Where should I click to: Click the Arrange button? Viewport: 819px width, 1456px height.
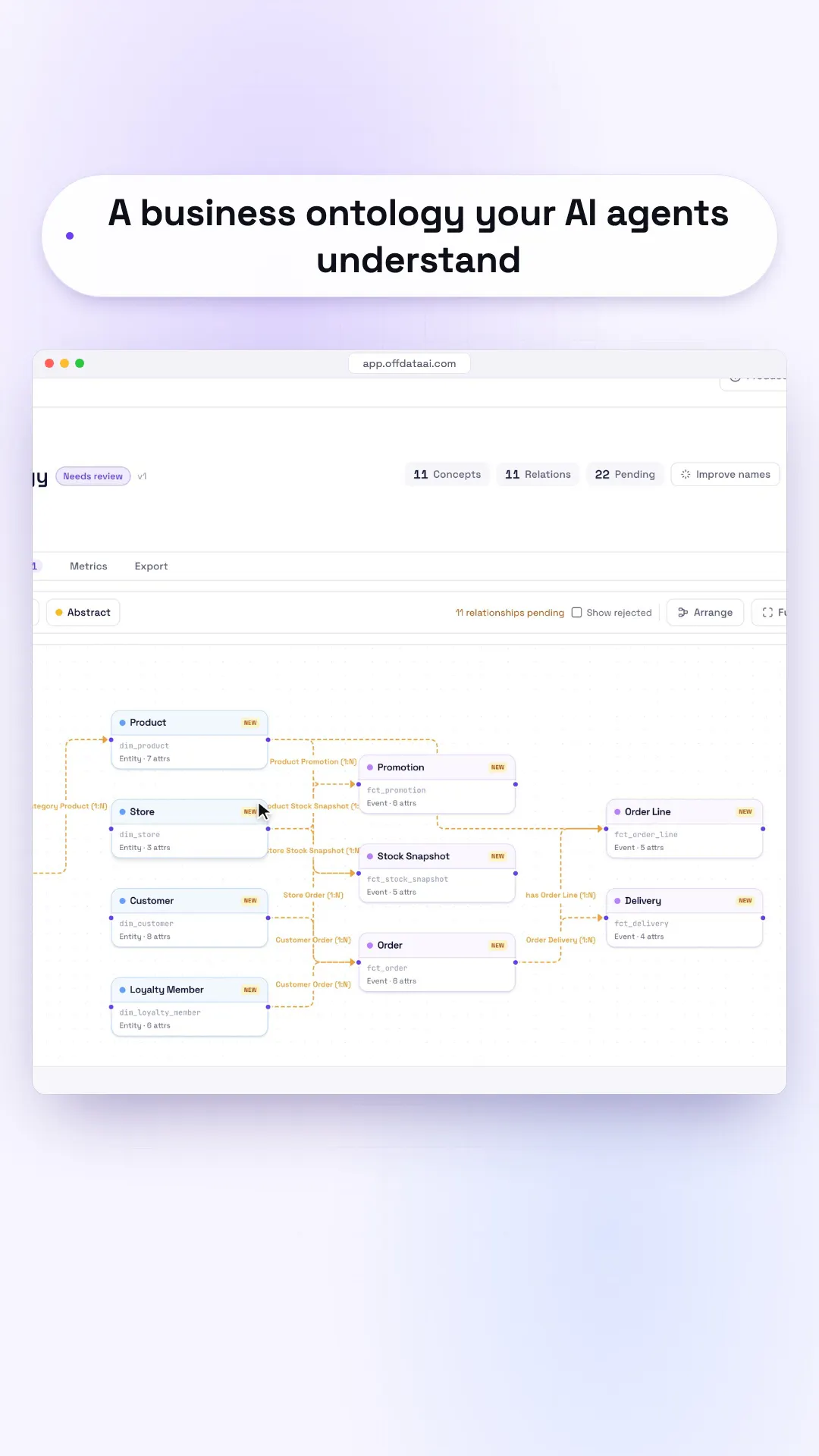(705, 613)
